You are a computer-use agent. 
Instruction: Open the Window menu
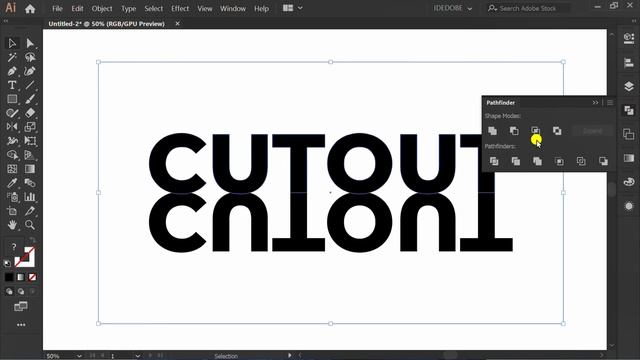[x=233, y=9]
